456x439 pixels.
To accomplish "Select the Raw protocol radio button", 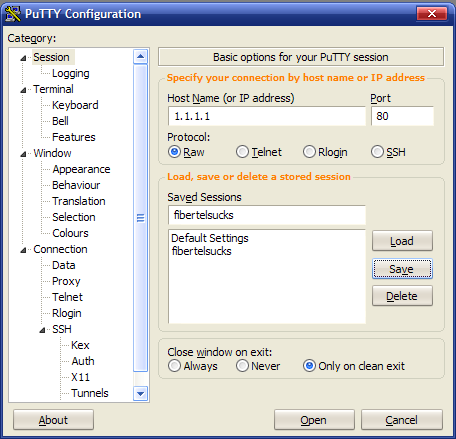I will 174,152.
